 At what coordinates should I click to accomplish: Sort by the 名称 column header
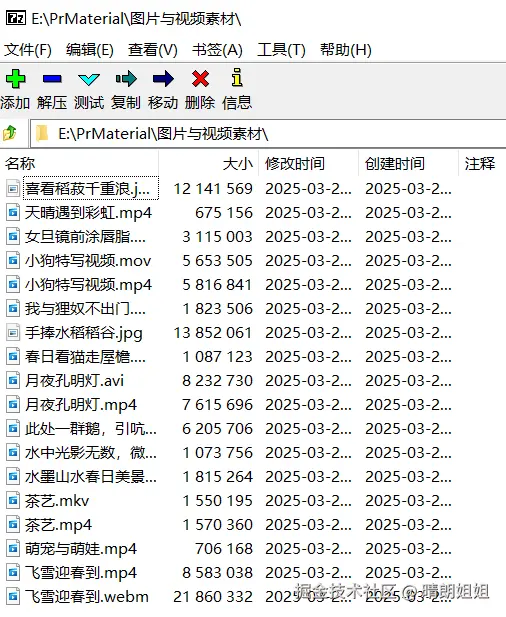[x=79, y=163]
